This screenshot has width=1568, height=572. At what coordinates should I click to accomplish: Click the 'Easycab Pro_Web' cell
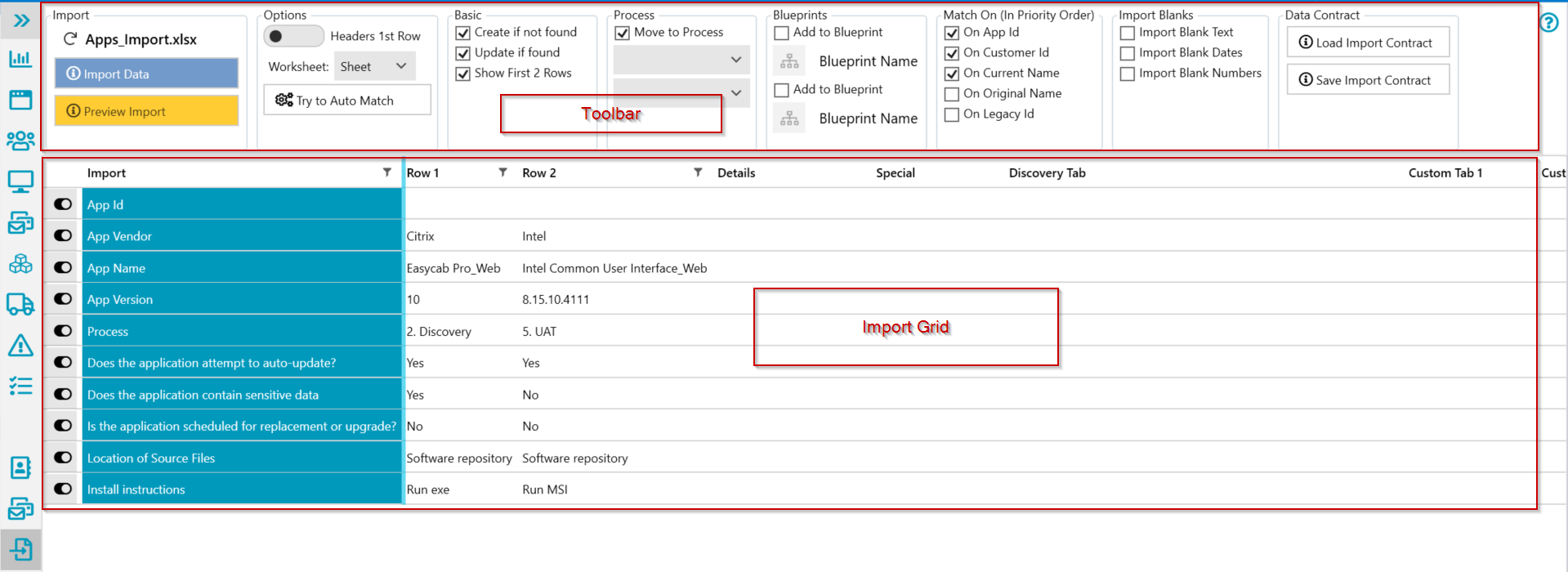453,268
